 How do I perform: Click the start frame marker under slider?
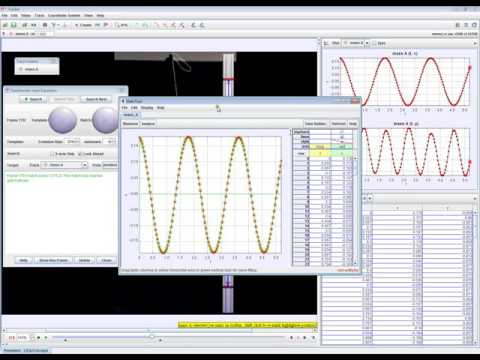coord(65,340)
